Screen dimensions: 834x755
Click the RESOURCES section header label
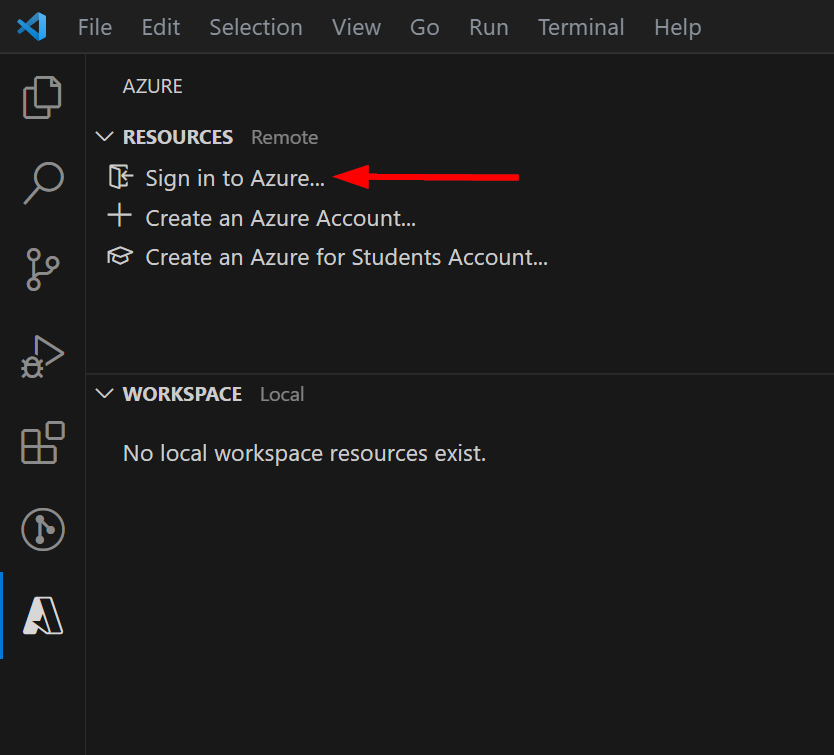coord(178,137)
